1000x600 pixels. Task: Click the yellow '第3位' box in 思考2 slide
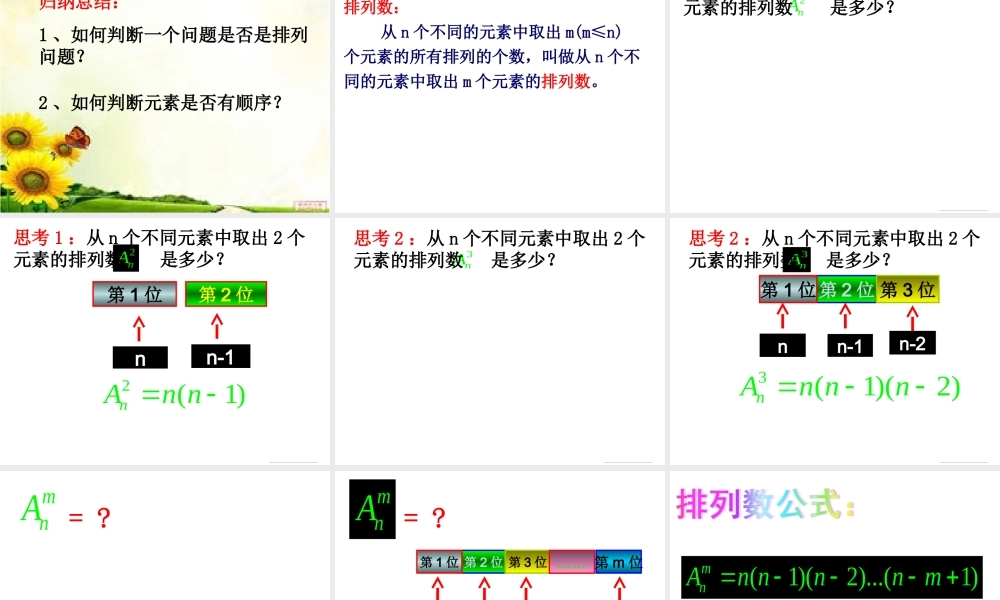pos(908,289)
